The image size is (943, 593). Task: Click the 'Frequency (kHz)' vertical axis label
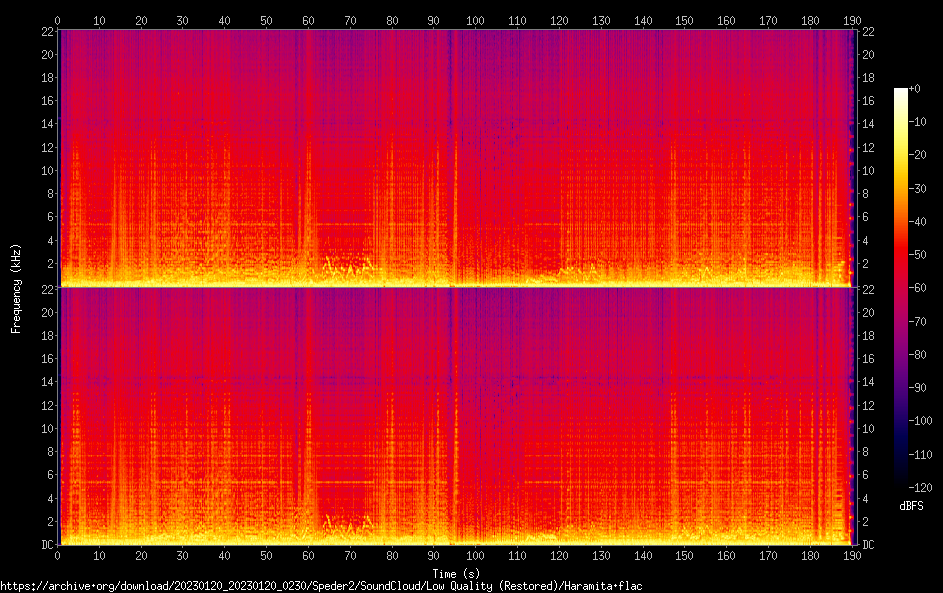[x=15, y=288]
